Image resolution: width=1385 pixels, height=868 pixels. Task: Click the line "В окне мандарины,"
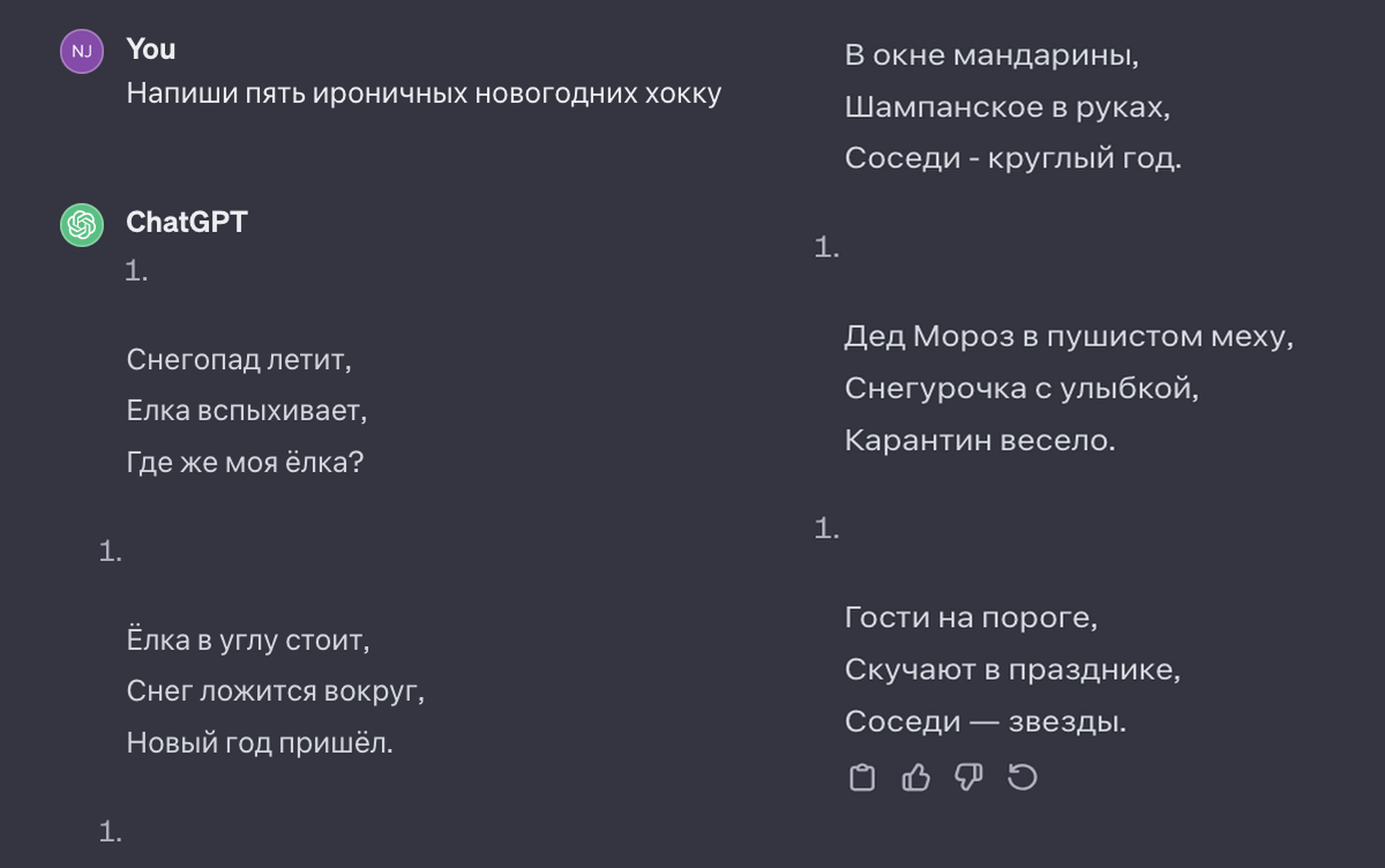[991, 55]
